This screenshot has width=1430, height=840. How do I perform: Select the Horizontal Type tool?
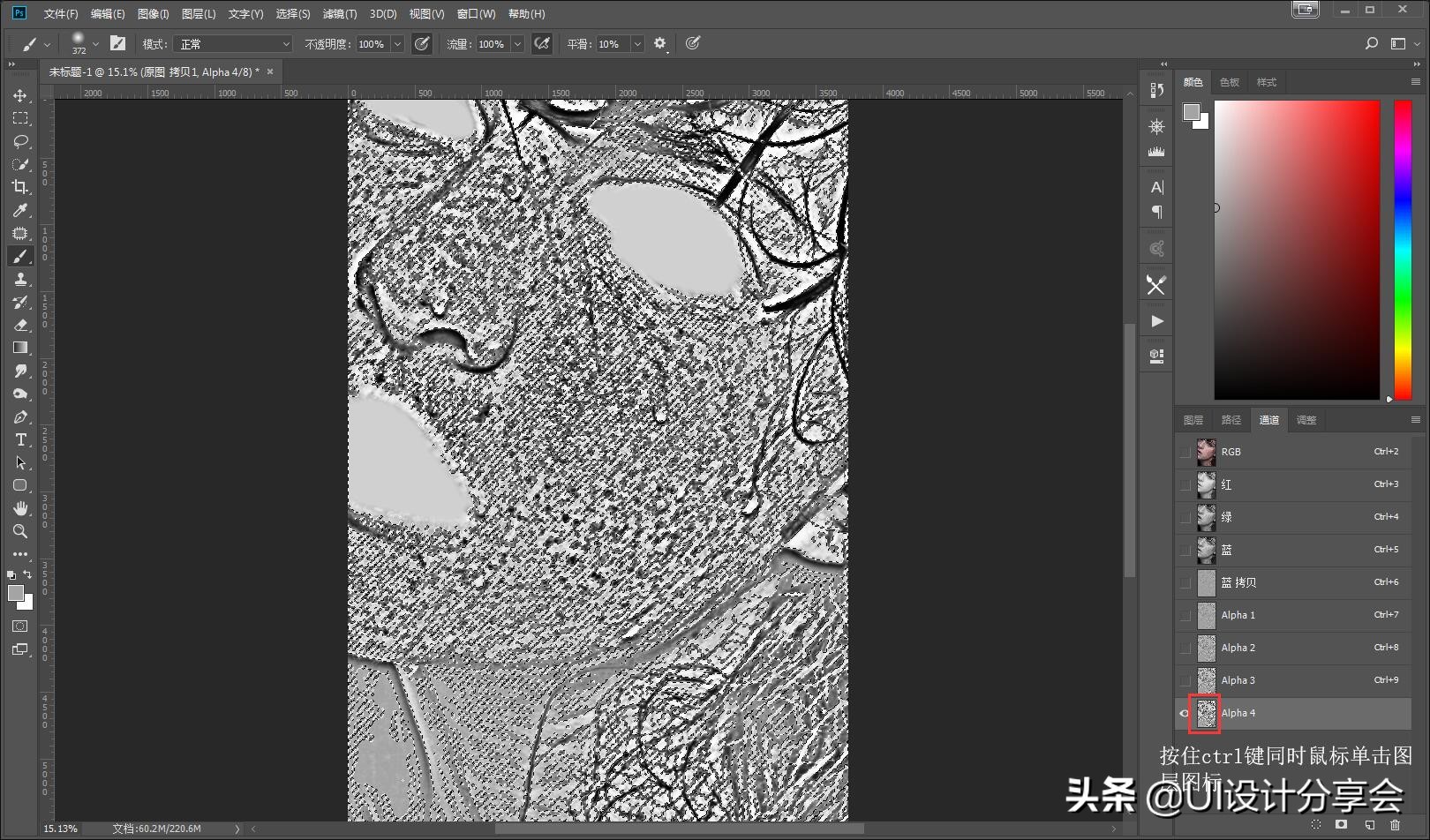coord(21,439)
